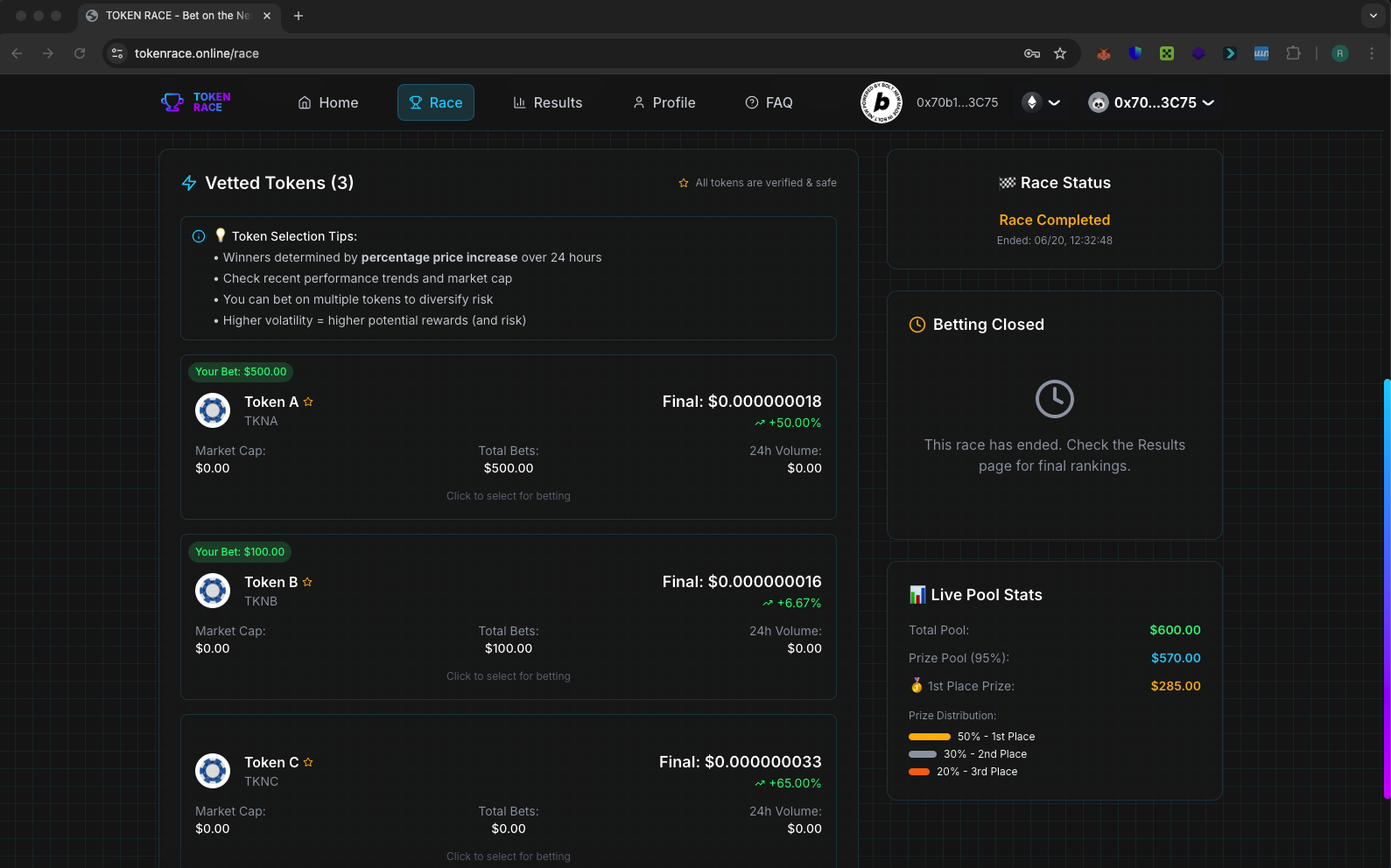Click the orange 1st Place distribution swatch
The height and width of the screenshot is (868, 1391).
tap(930, 737)
